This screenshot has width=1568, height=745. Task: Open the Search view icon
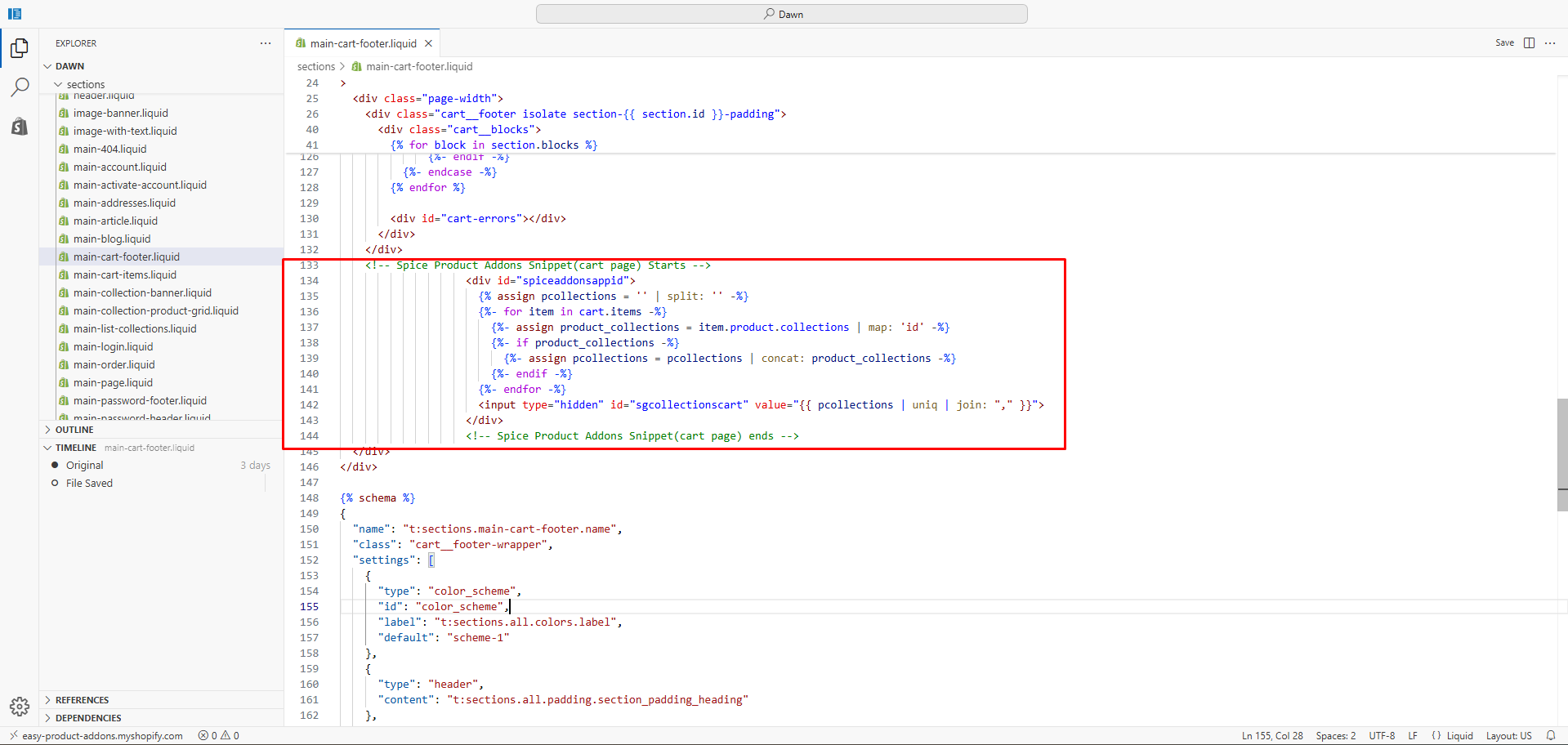click(x=20, y=87)
